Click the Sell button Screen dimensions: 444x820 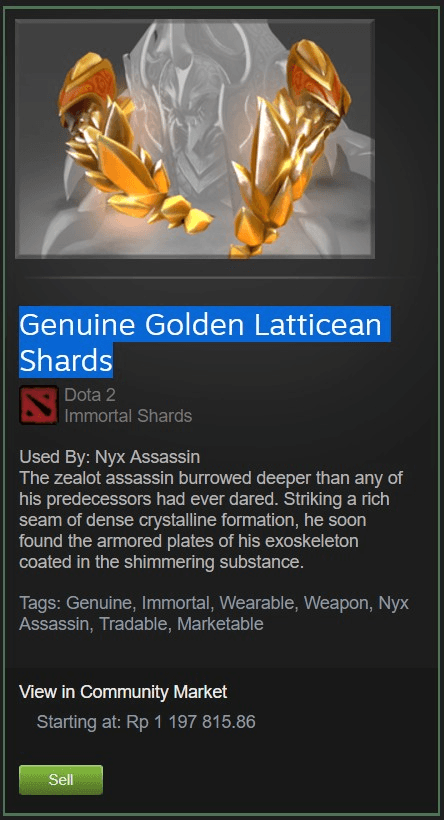(x=61, y=780)
